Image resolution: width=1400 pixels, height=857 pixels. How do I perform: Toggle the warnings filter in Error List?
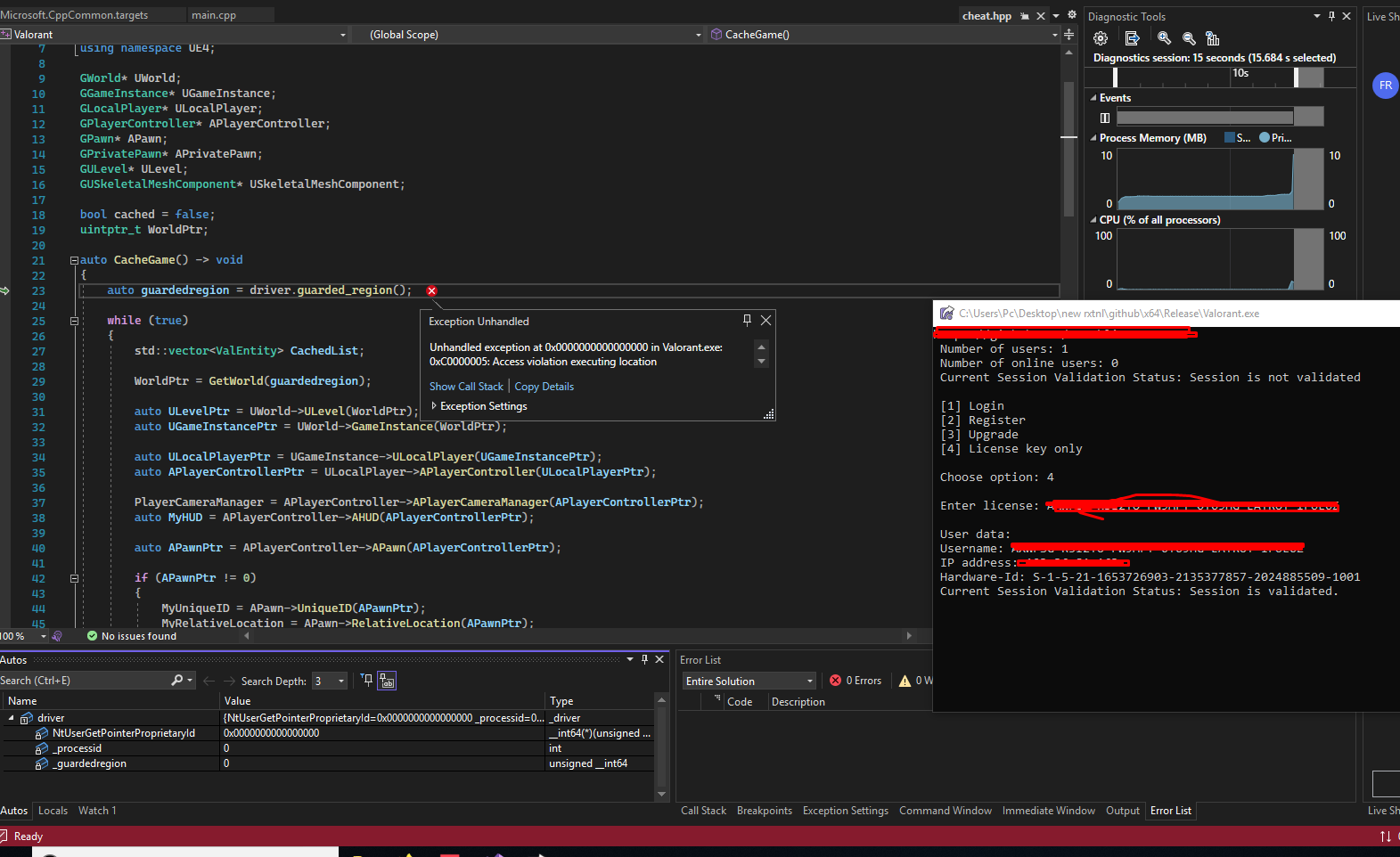pyautogui.click(x=915, y=681)
